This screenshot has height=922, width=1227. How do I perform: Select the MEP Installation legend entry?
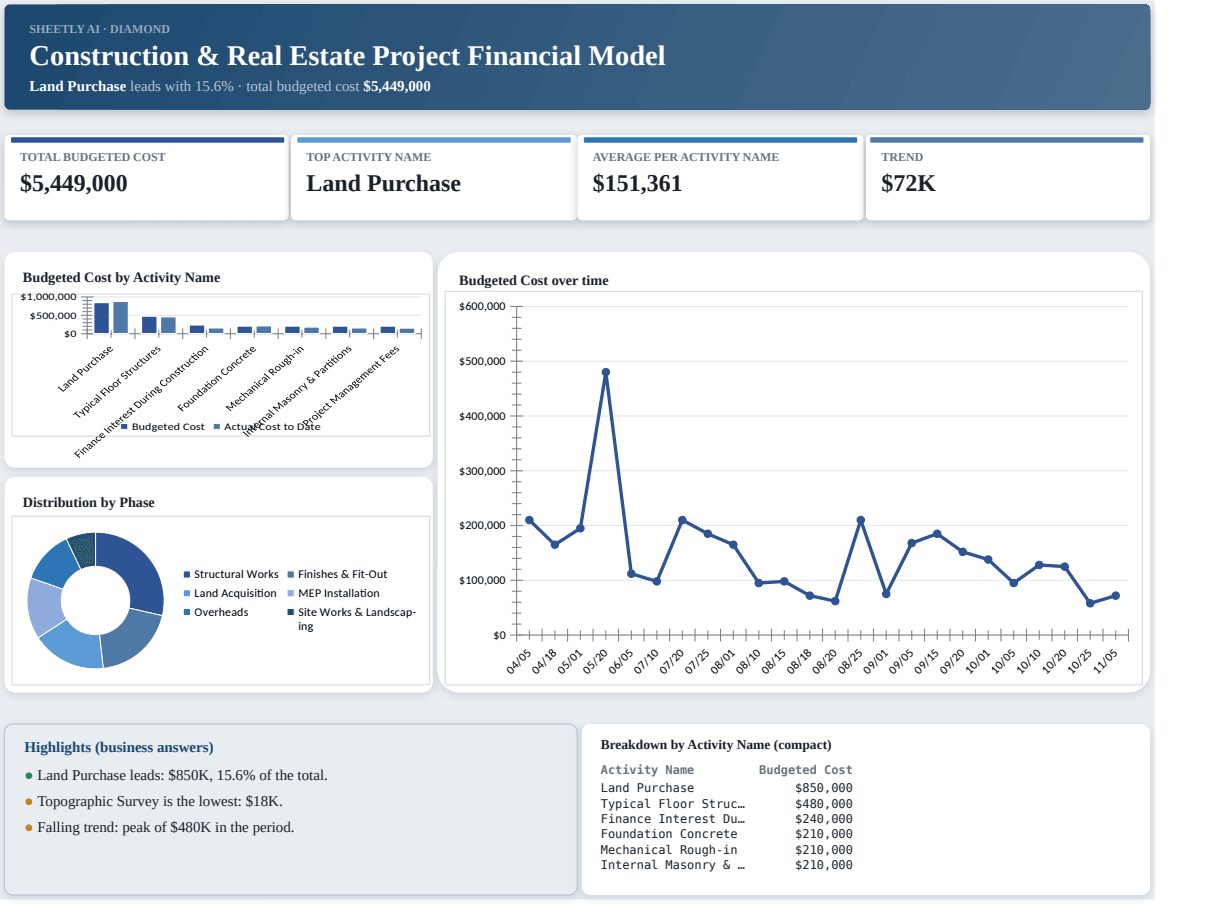pyautogui.click(x=333, y=594)
